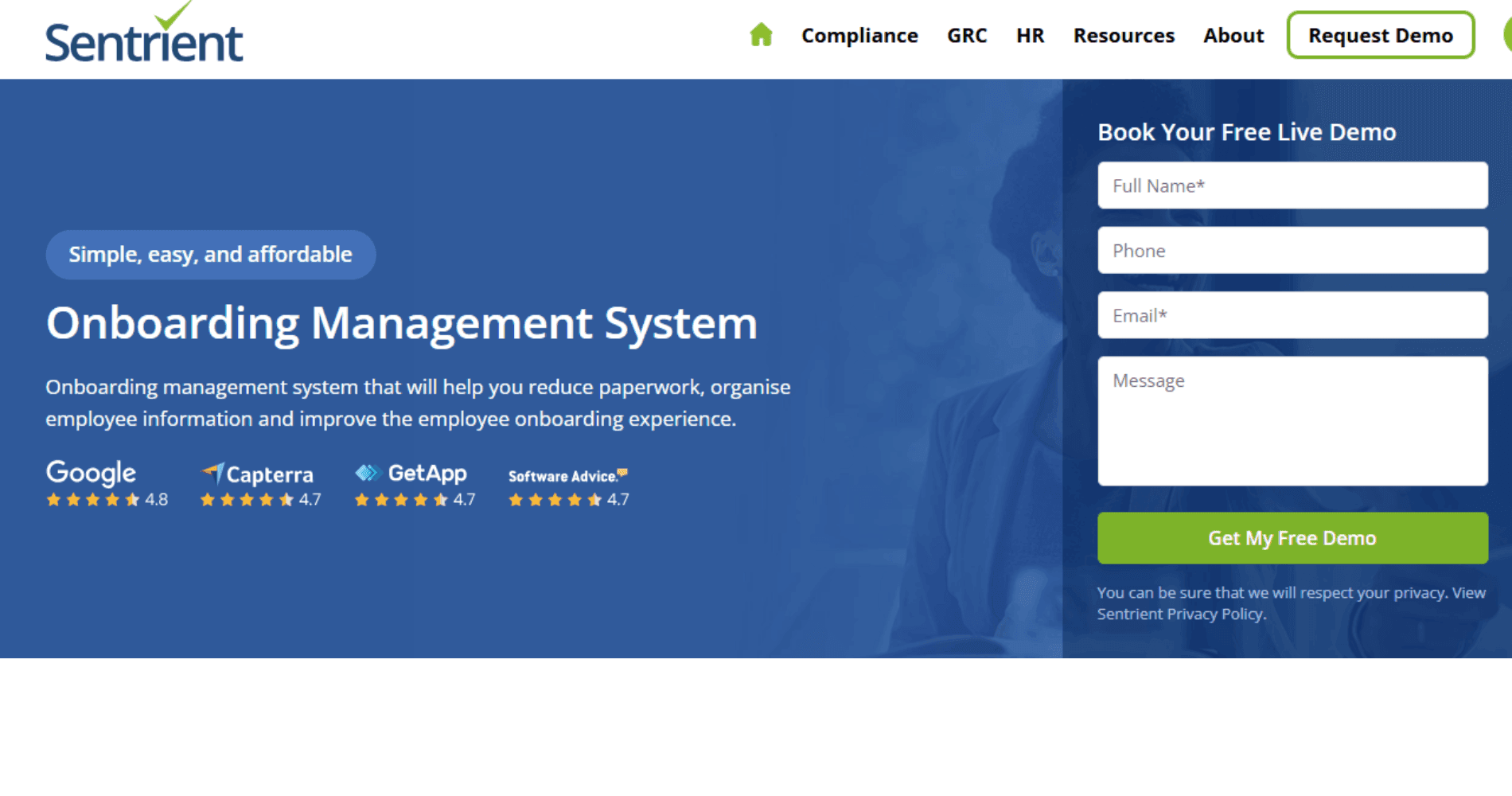1512x796 pixels.
Task: Focus the Phone input field
Action: click(x=1292, y=251)
